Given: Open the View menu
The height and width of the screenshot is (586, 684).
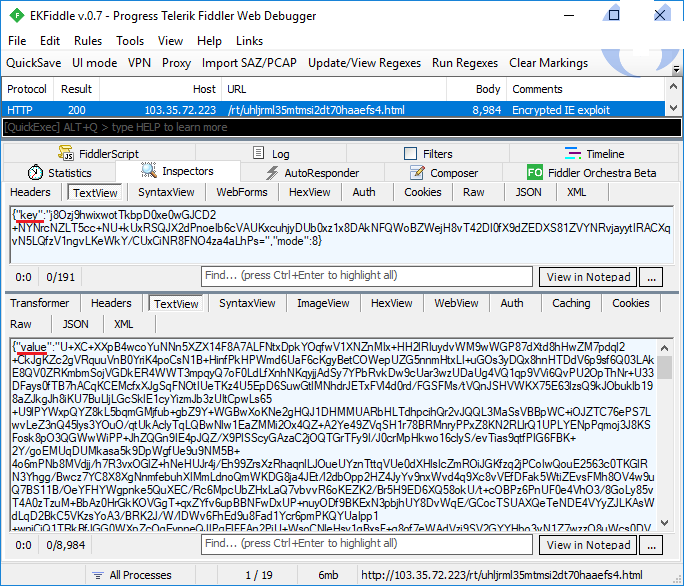Looking at the screenshot, I should click(x=170, y=41).
